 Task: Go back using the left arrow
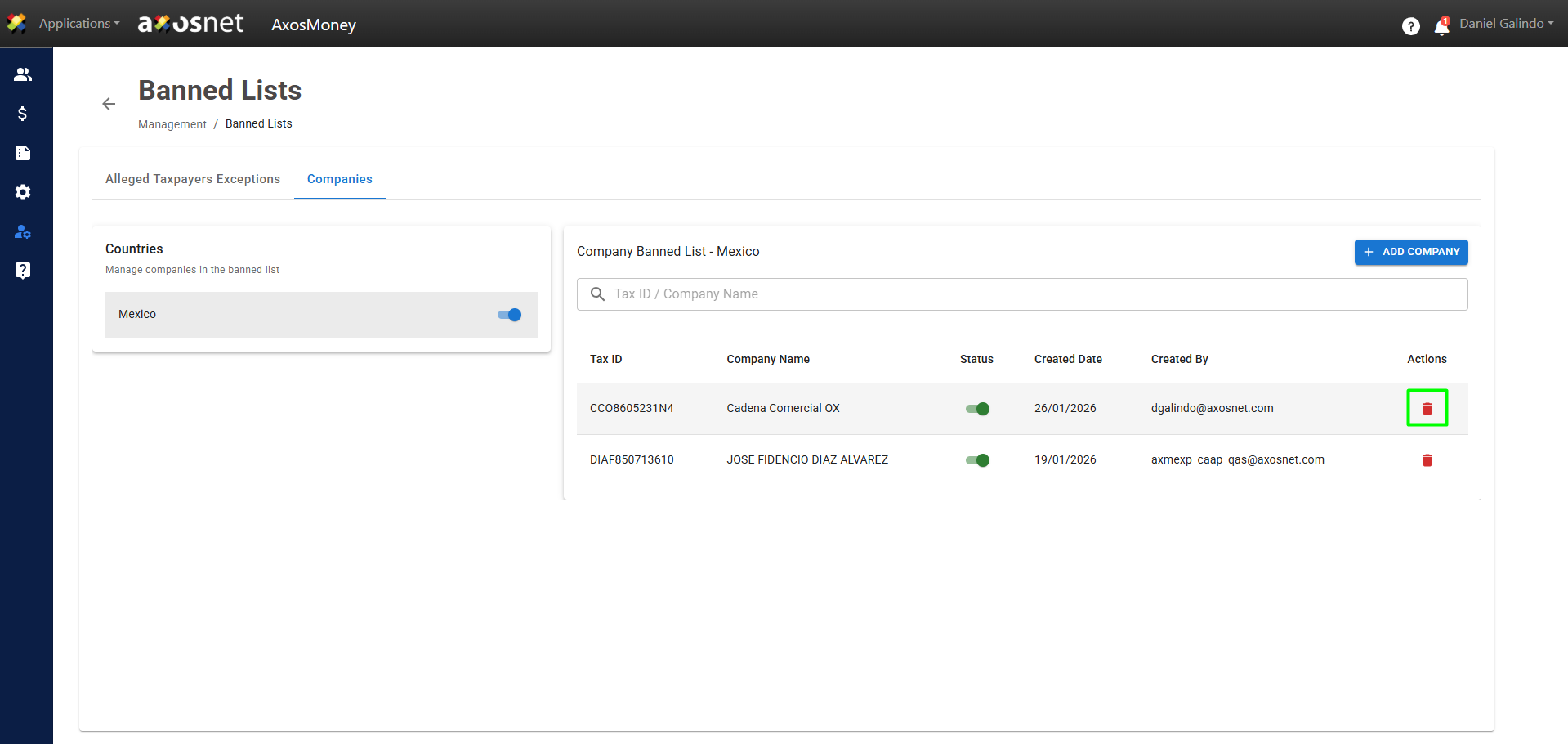tap(109, 104)
